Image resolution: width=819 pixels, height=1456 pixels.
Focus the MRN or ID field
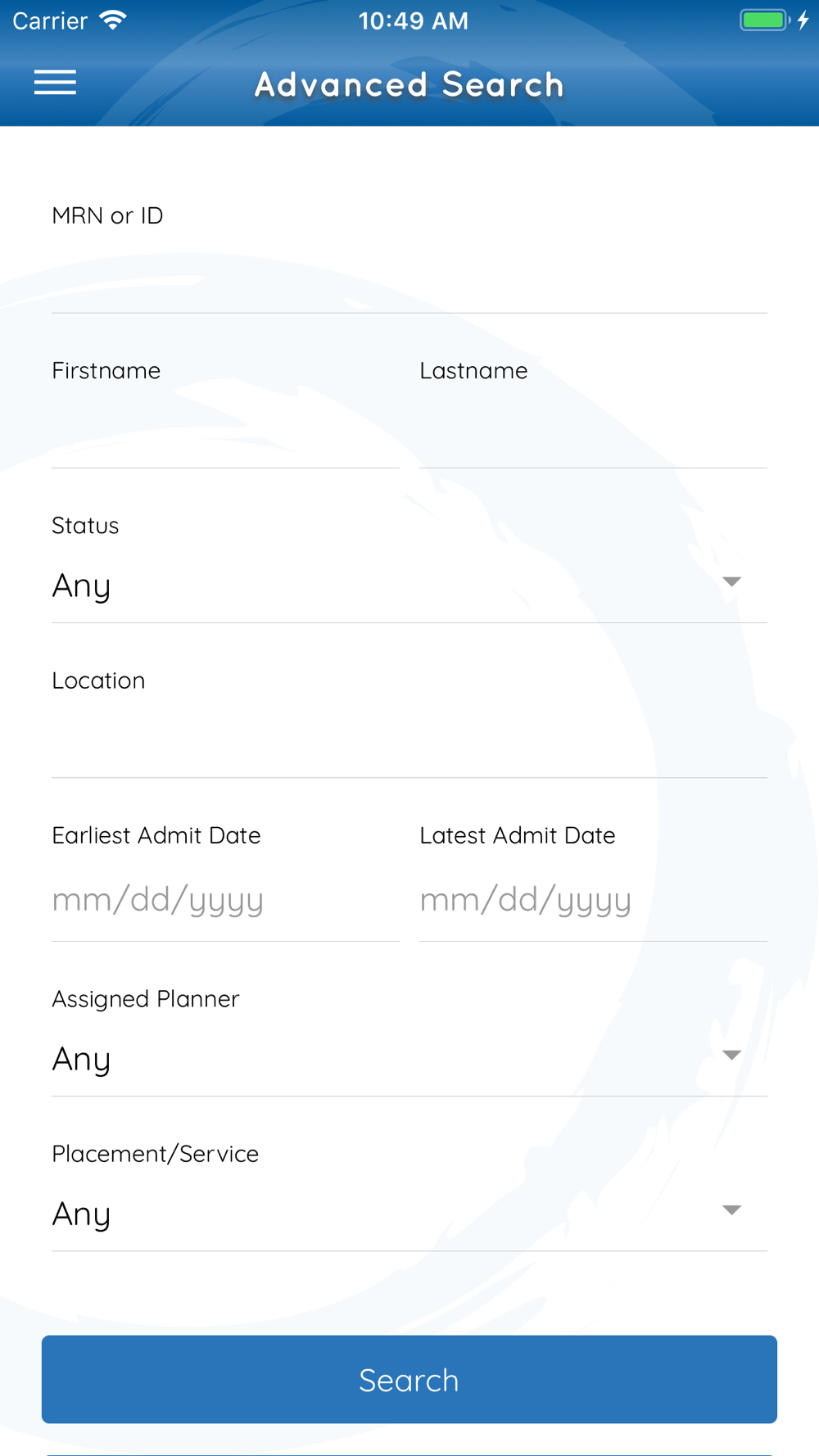[x=409, y=277]
